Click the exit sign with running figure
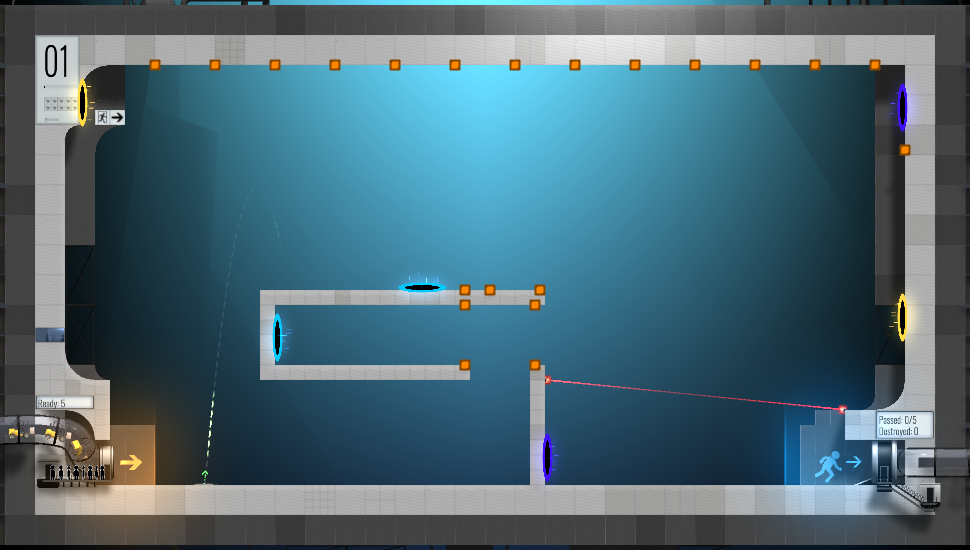970x550 pixels. 102,117
